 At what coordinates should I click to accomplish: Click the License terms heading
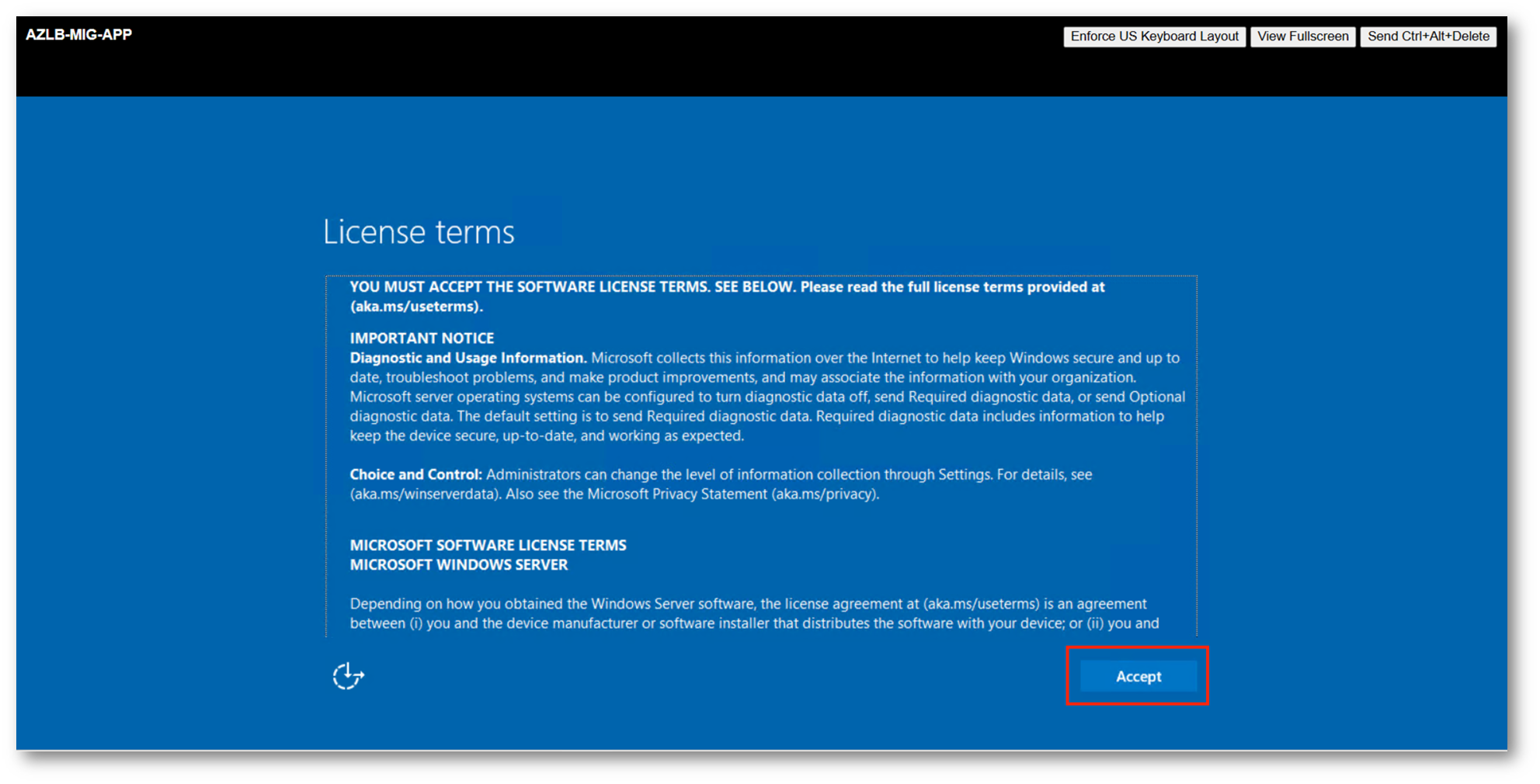click(x=419, y=232)
